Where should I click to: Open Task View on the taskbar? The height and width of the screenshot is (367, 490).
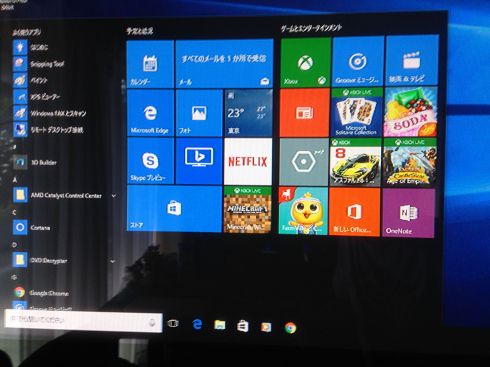coord(173,323)
